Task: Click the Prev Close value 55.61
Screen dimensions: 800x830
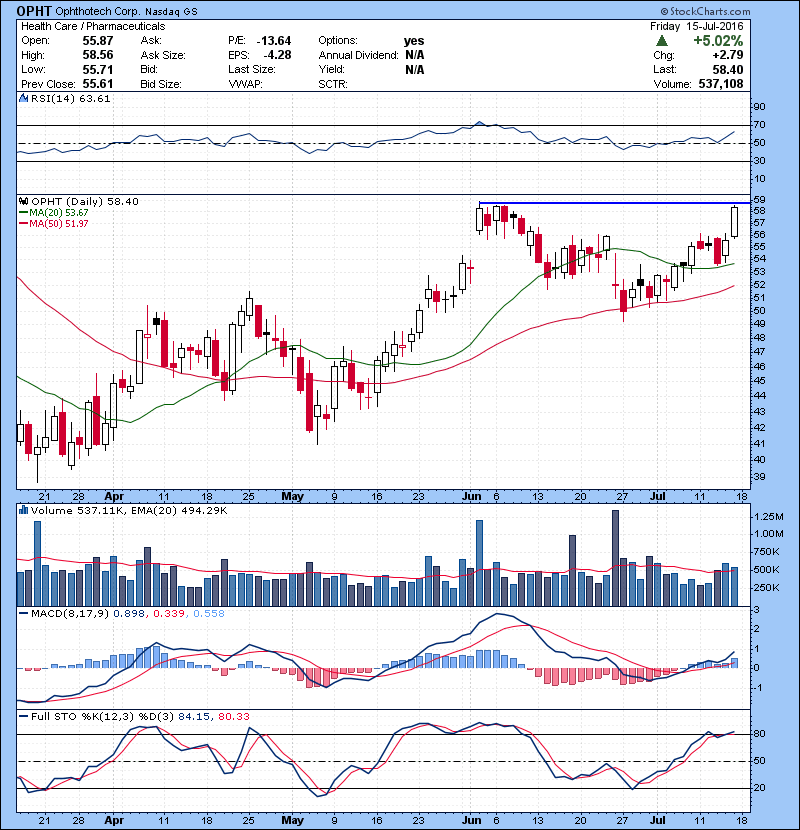Action: pyautogui.click(x=98, y=84)
